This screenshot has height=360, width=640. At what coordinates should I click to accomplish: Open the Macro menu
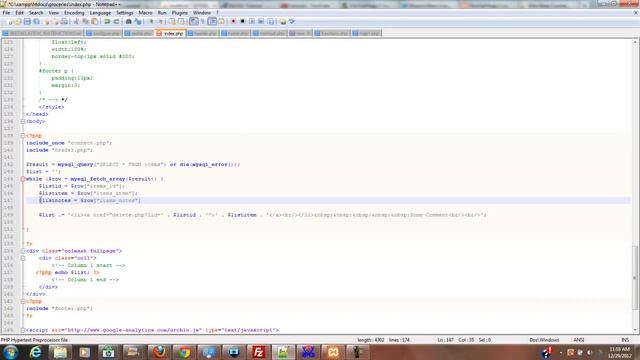[x=145, y=13]
